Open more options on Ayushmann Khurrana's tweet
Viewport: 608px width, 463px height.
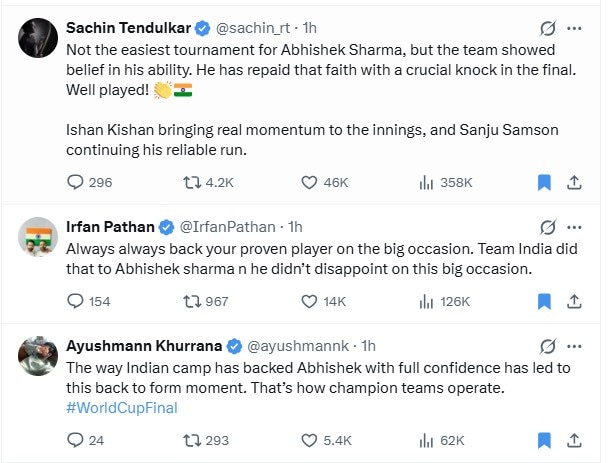click(x=576, y=346)
